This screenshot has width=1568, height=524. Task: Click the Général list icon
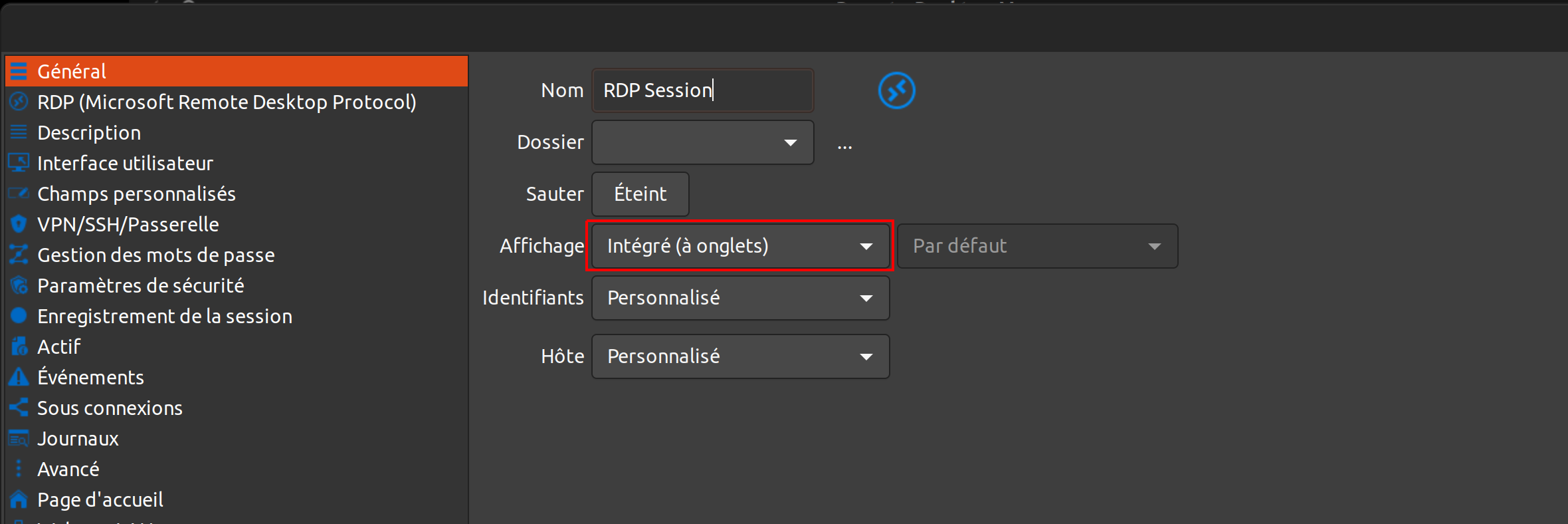coord(19,71)
